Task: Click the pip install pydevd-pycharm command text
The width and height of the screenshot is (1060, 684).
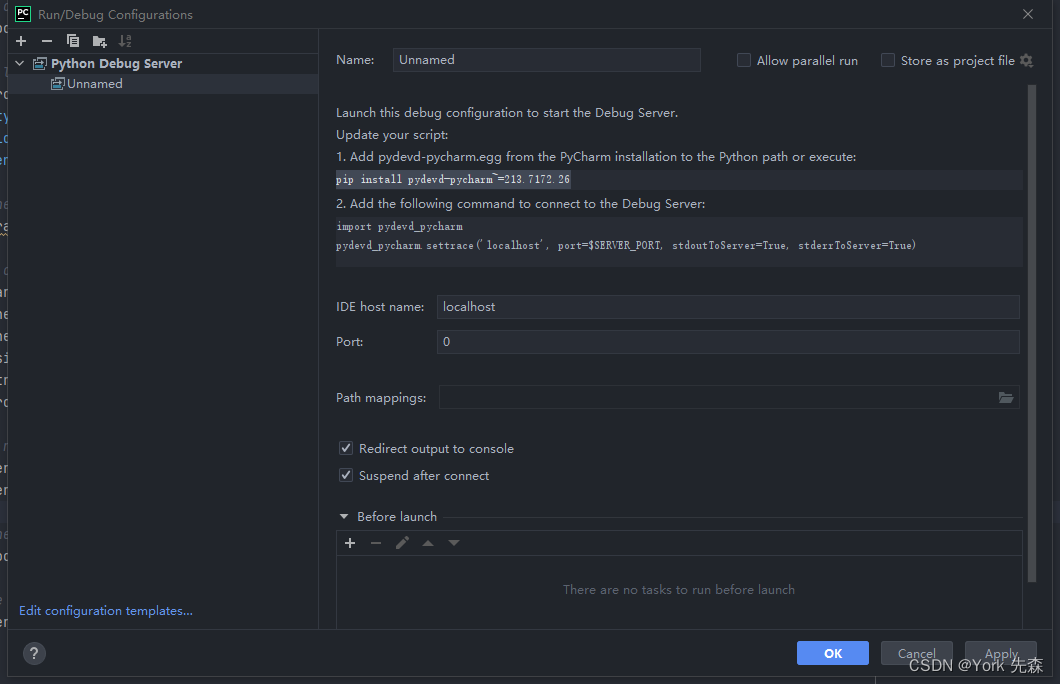Action: [x=453, y=179]
